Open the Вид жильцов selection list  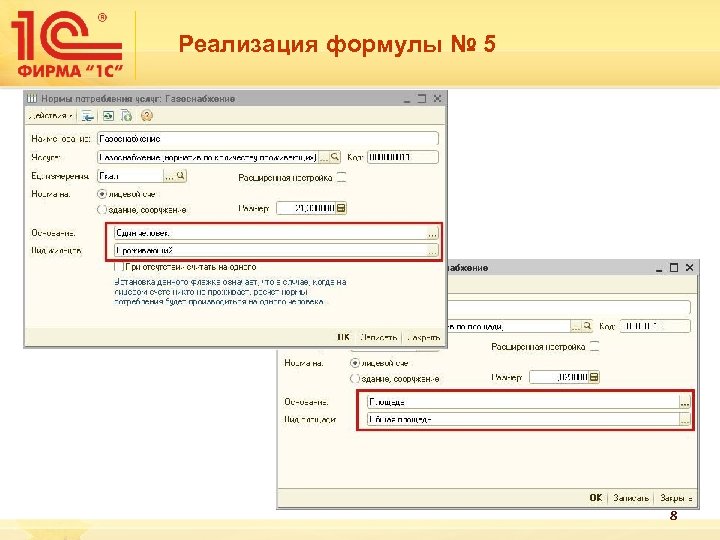pos(432,251)
